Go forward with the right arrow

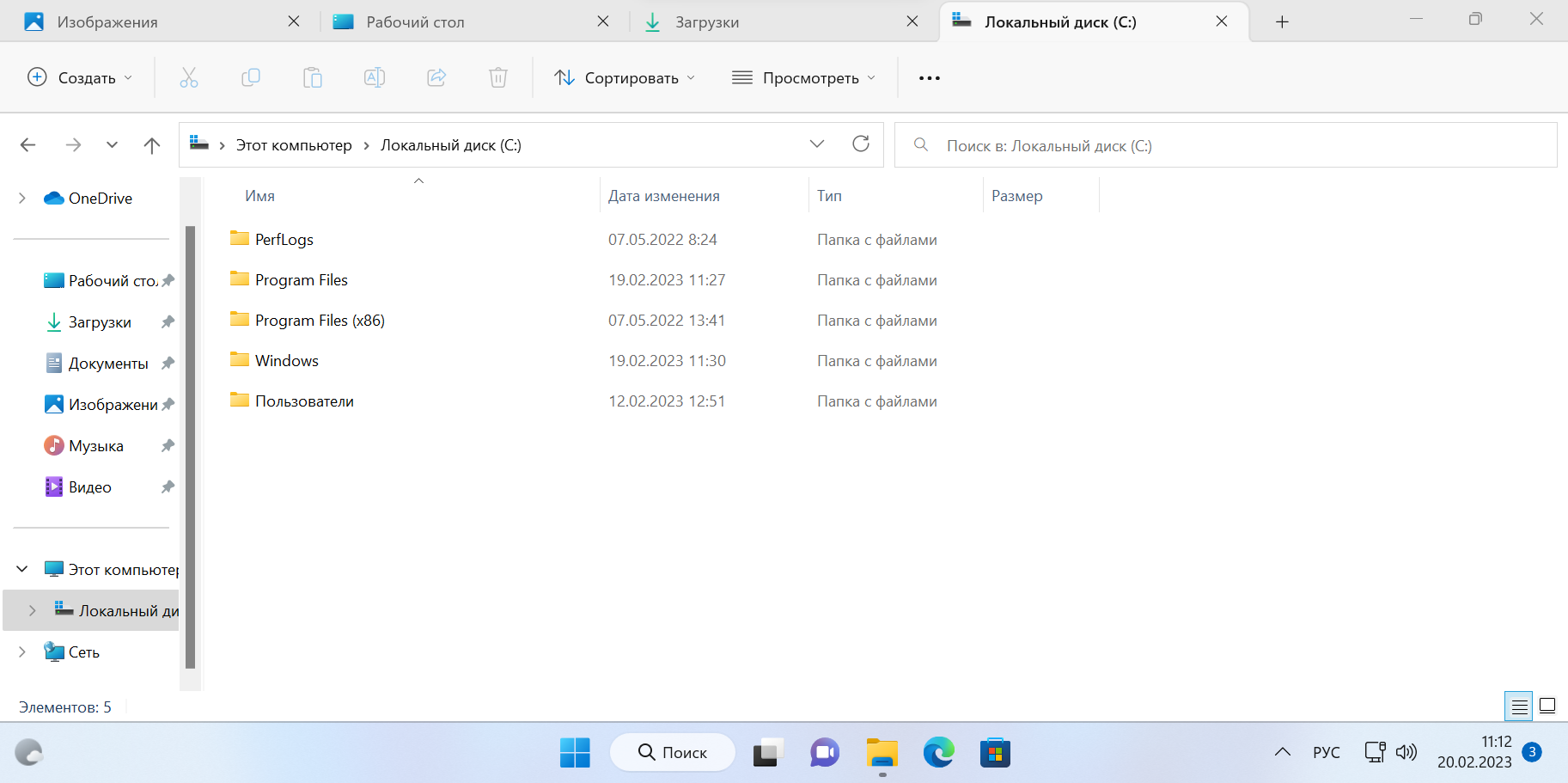[74, 145]
